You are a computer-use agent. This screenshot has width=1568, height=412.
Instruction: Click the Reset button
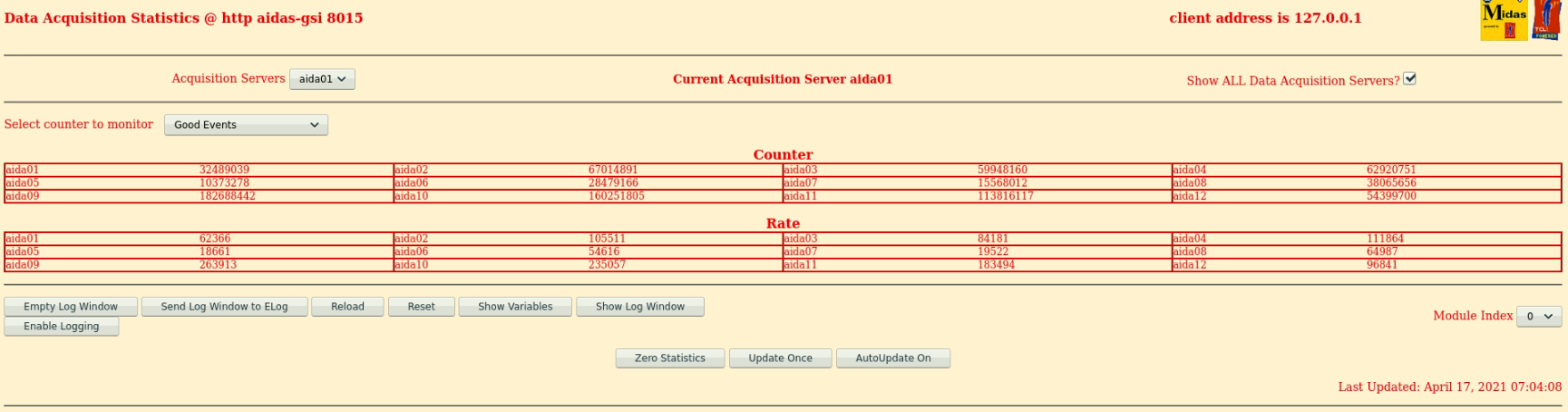tap(422, 307)
